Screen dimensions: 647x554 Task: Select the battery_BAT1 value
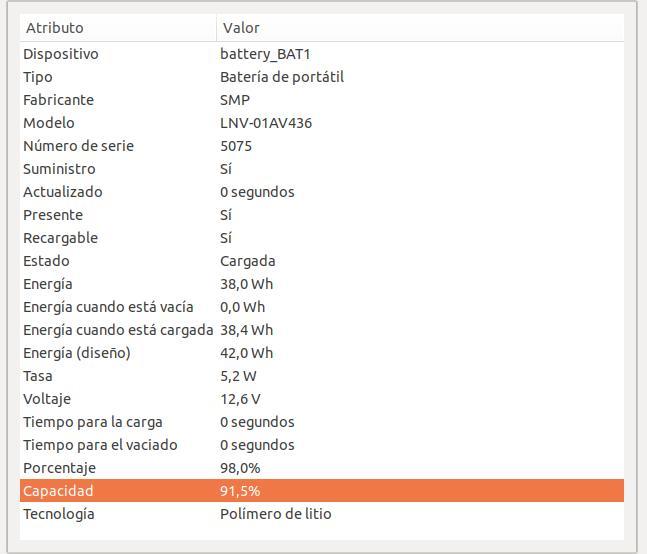click(x=265, y=54)
